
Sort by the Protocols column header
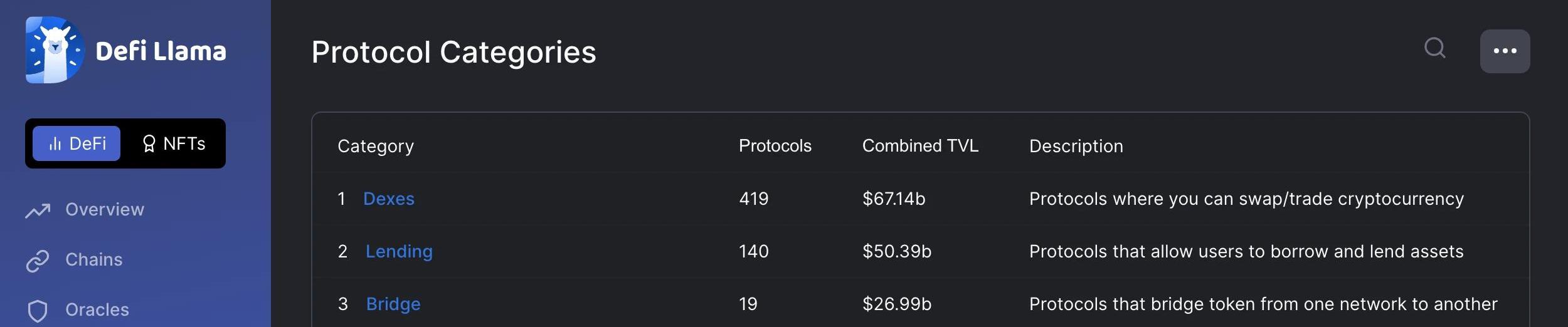click(x=775, y=146)
